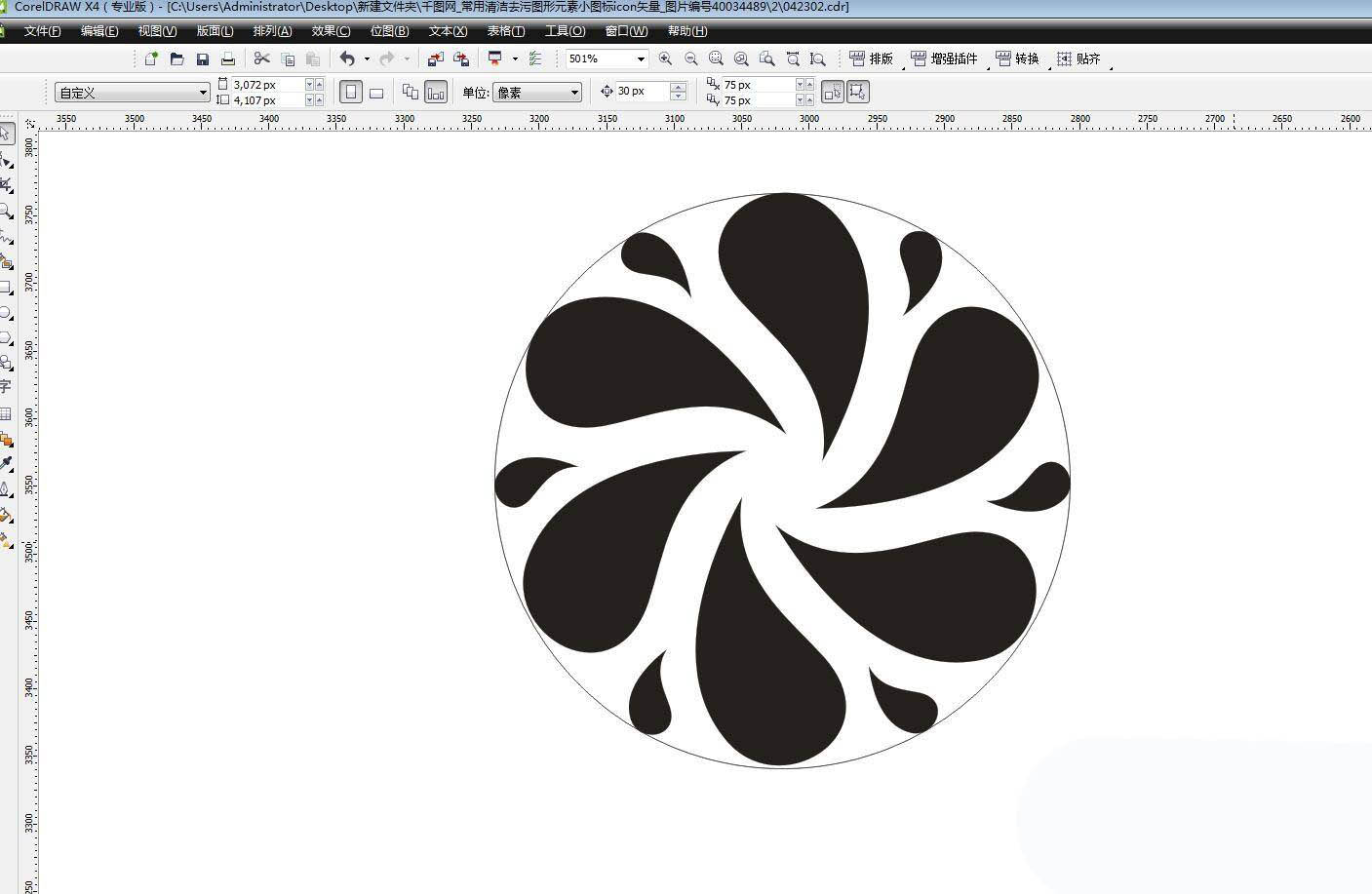
Task: Click the 排版 toolbar button
Action: (x=871, y=59)
